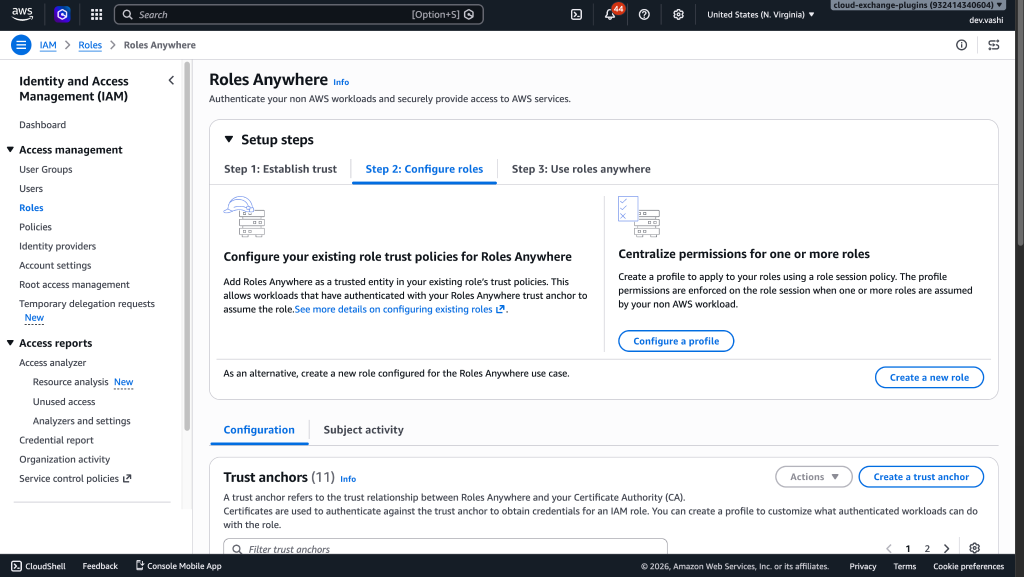
Task: Focus the Filter trust anchors field
Action: pyautogui.click(x=445, y=547)
